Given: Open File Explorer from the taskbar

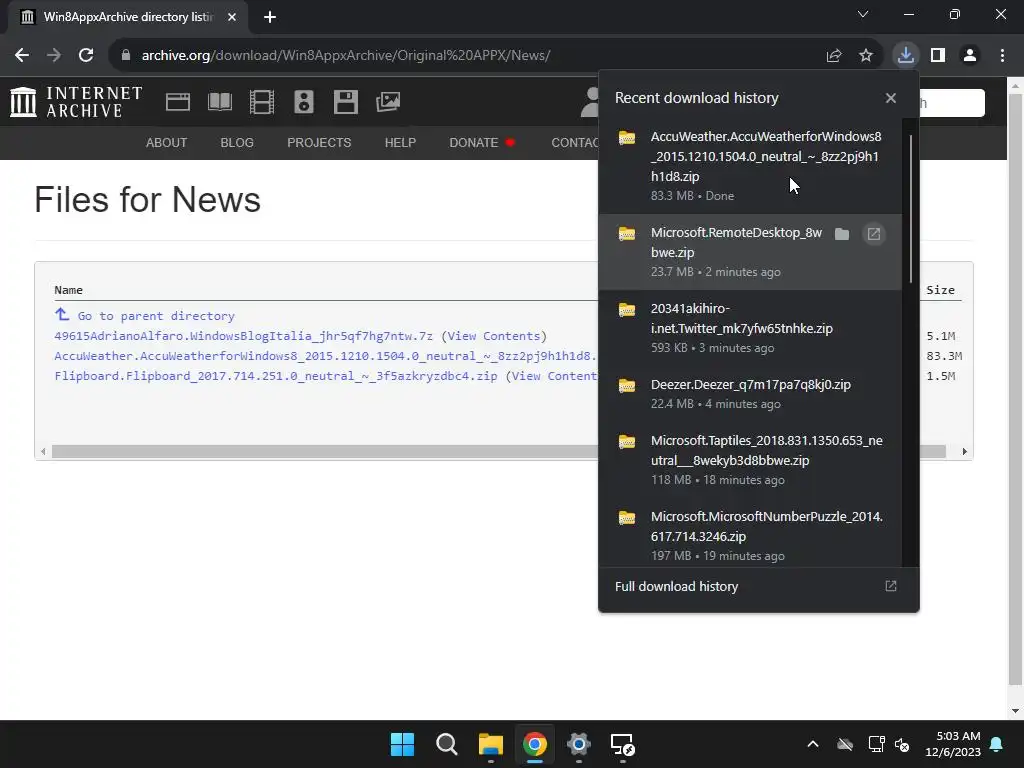Looking at the screenshot, I should 490,744.
